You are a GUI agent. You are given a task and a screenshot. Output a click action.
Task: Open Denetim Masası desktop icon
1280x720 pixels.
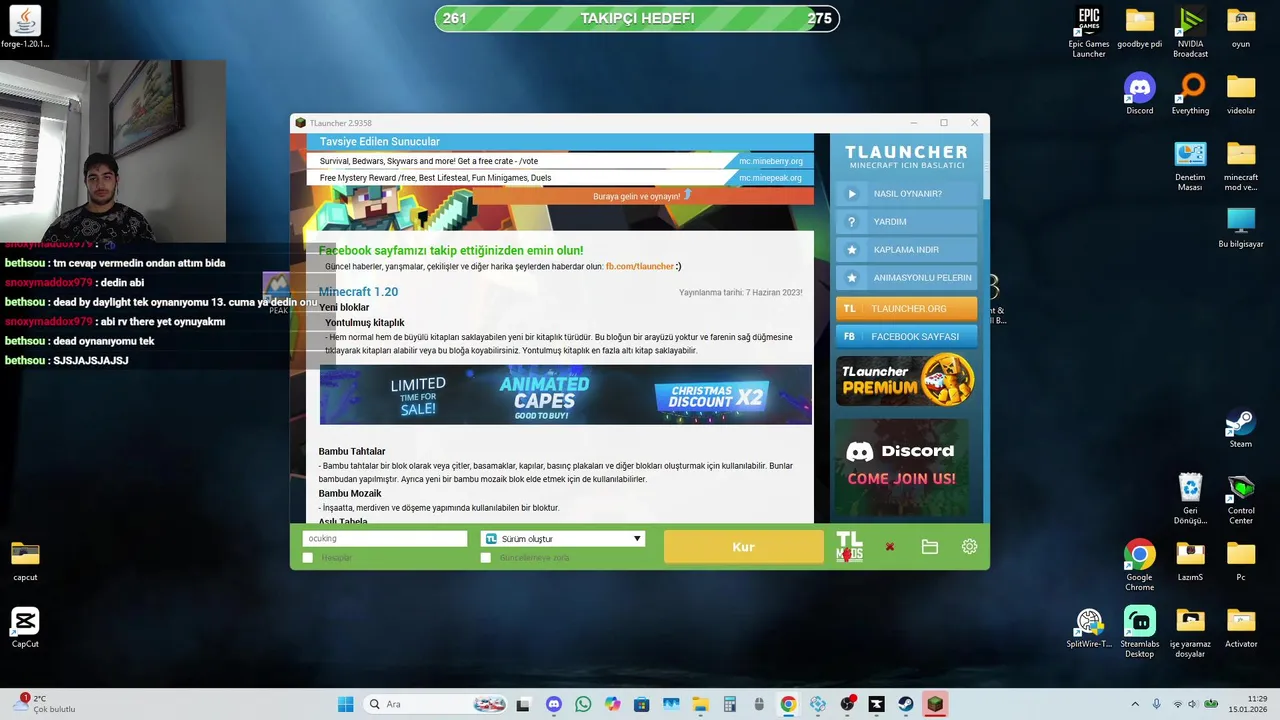click(1190, 166)
